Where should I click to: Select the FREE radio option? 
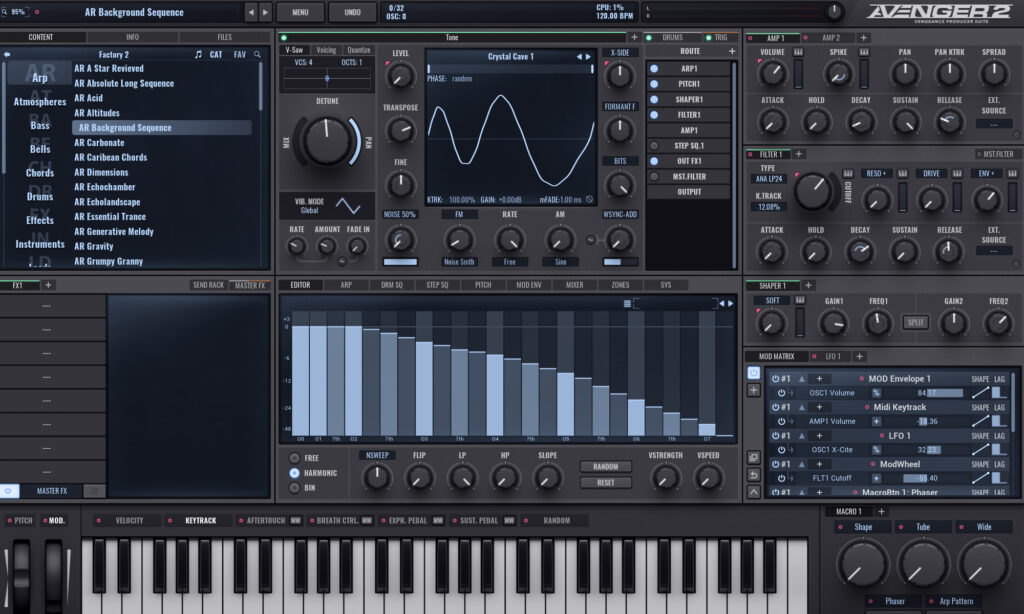pyautogui.click(x=294, y=457)
